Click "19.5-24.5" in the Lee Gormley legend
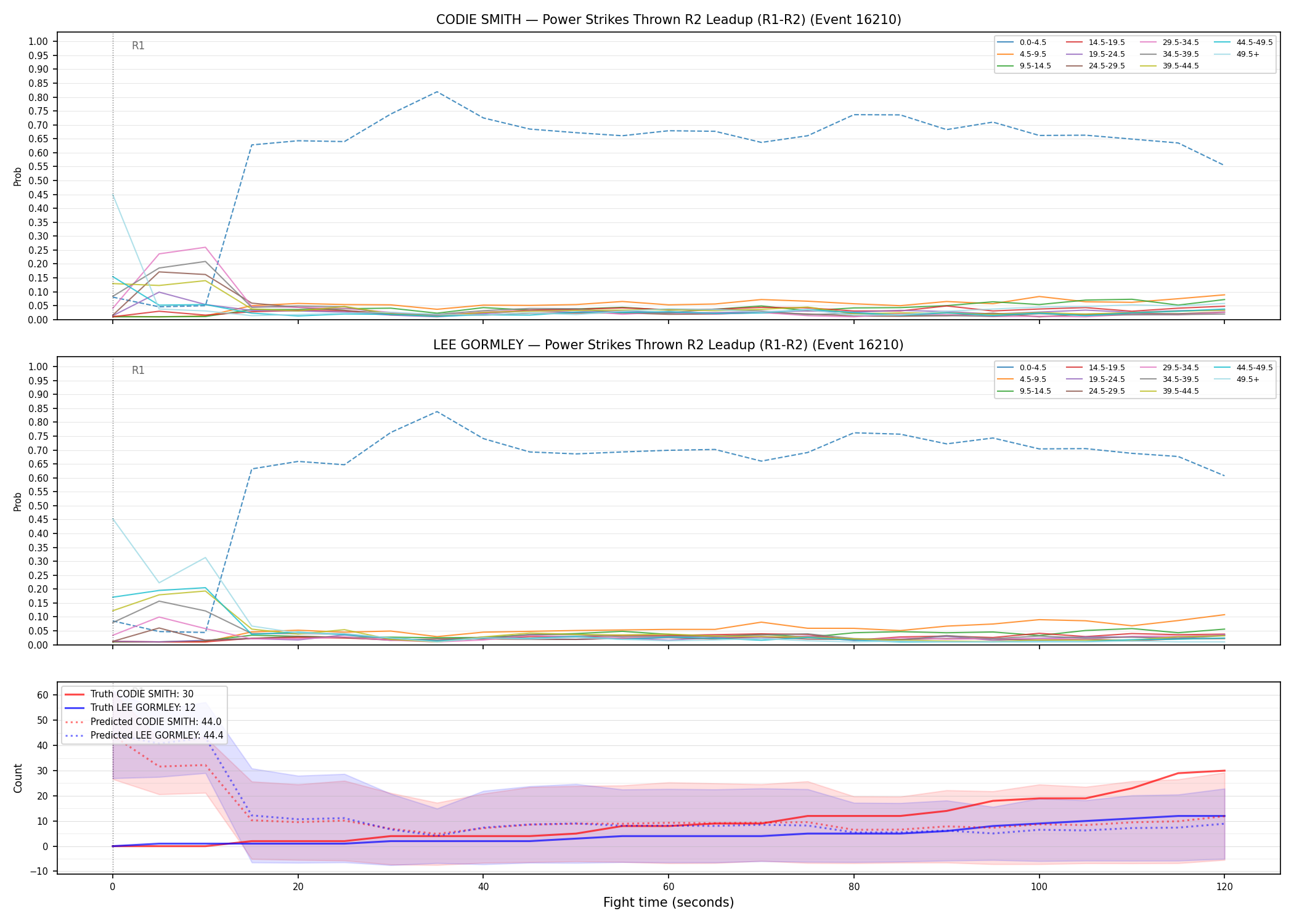 tap(1107, 379)
